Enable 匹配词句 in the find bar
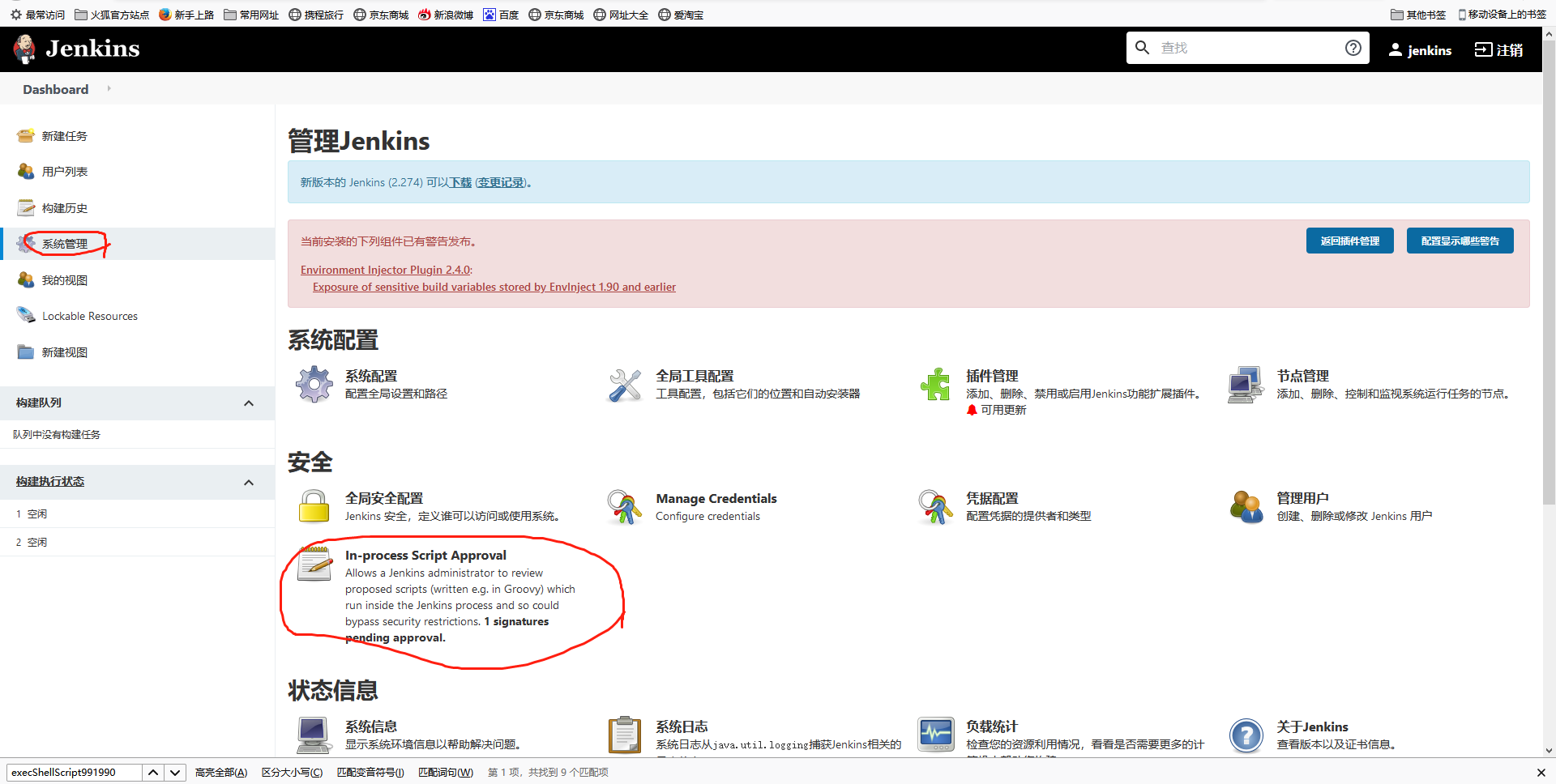The height and width of the screenshot is (784, 1556). (445, 772)
